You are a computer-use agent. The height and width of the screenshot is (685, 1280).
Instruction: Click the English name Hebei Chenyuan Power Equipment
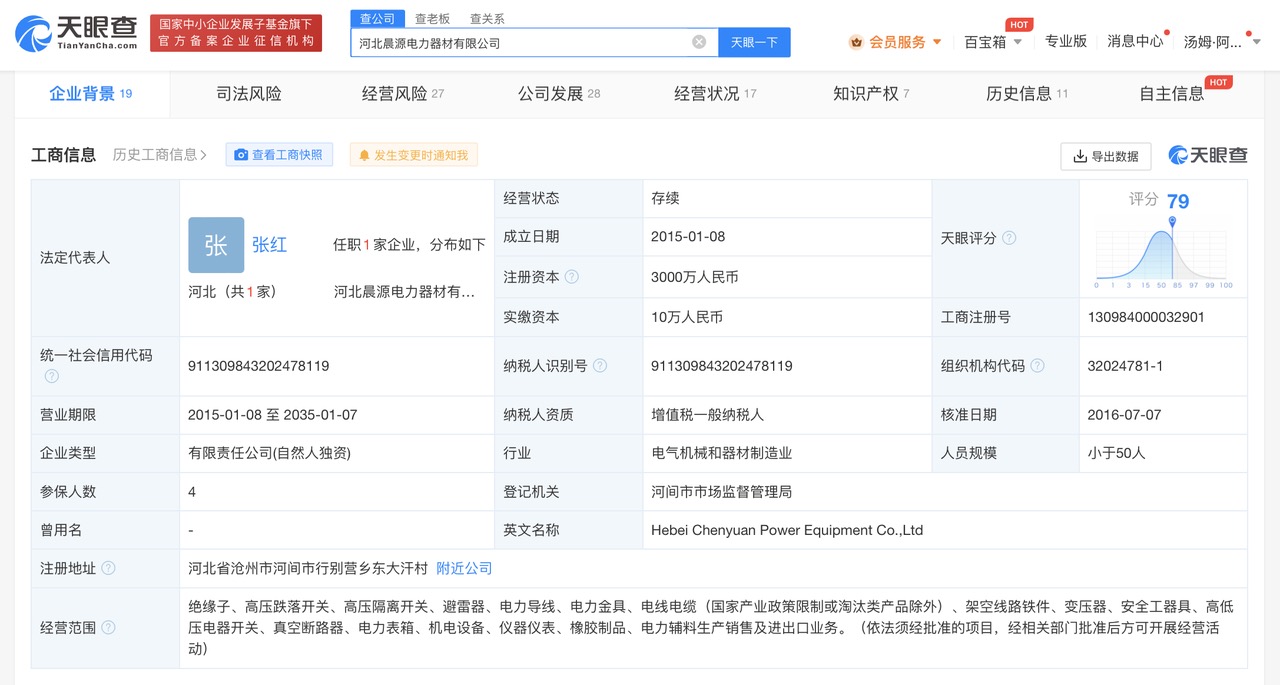(x=787, y=530)
